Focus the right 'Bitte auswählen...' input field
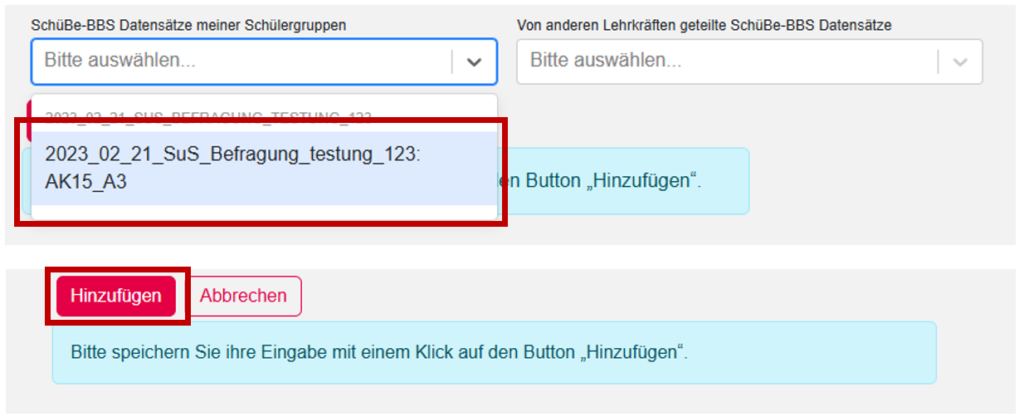Viewport: 1024px width, 417px height. (725, 61)
